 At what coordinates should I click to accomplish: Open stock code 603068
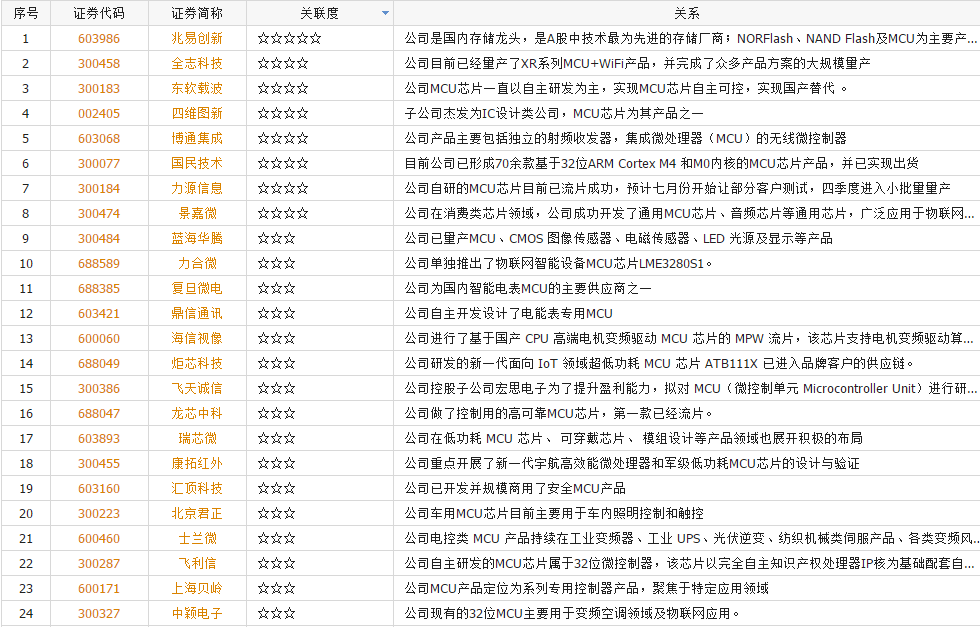pos(99,138)
